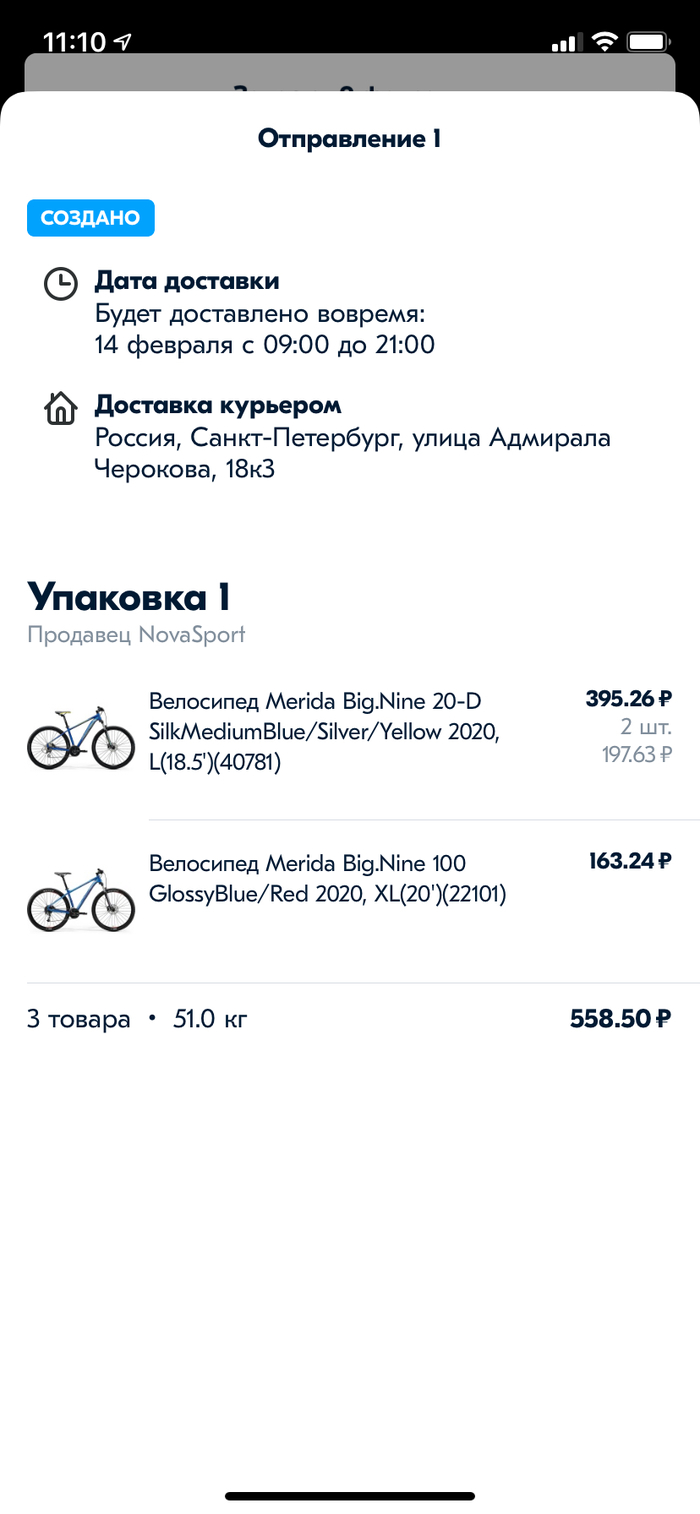Tap the 395.26 ₽ price
The image size is (700, 1514).
pyautogui.click(x=628, y=699)
